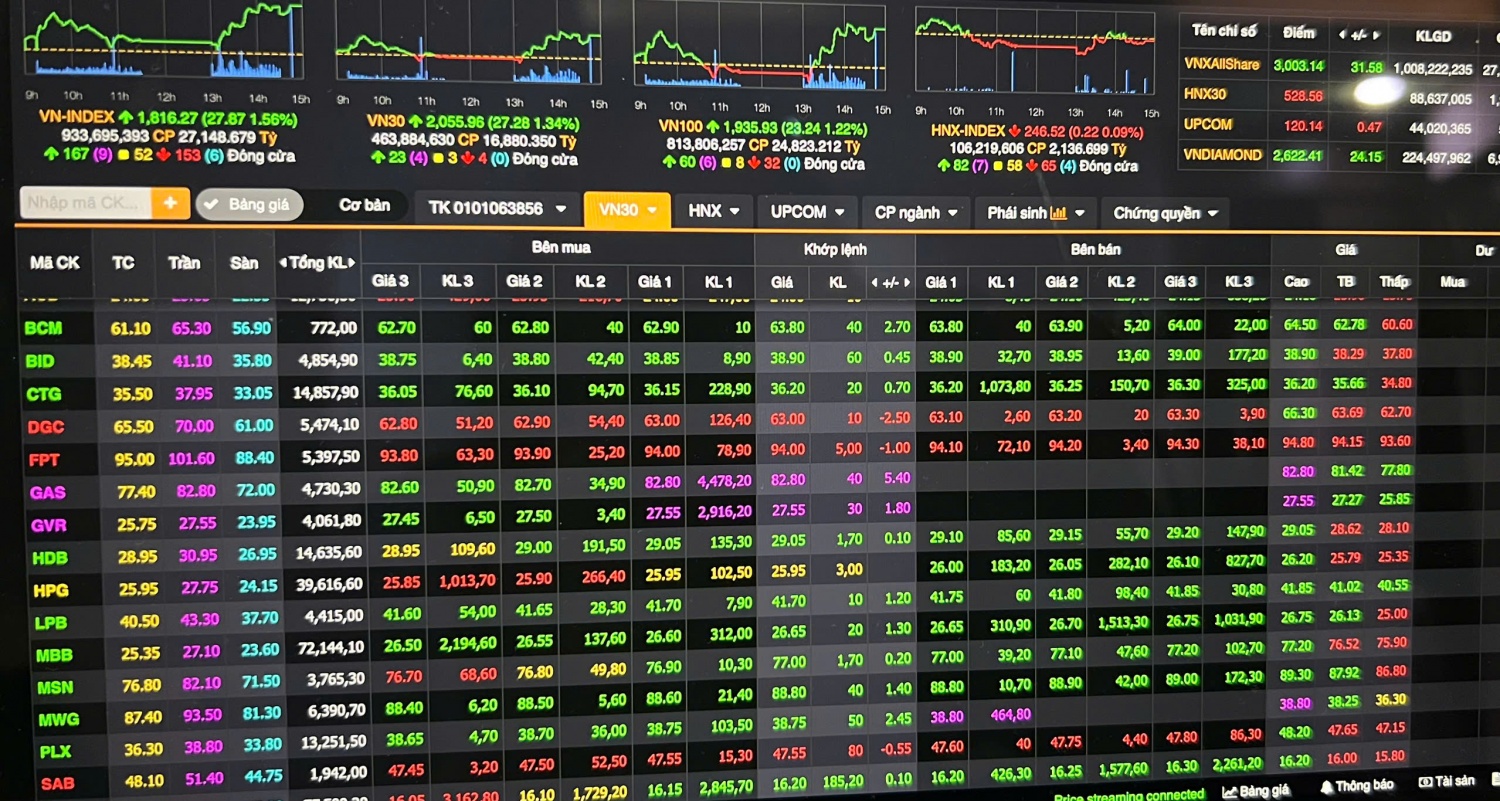The width and height of the screenshot is (1500, 801).
Task: Click the Nhập mã CK search field
Action: click(86, 203)
